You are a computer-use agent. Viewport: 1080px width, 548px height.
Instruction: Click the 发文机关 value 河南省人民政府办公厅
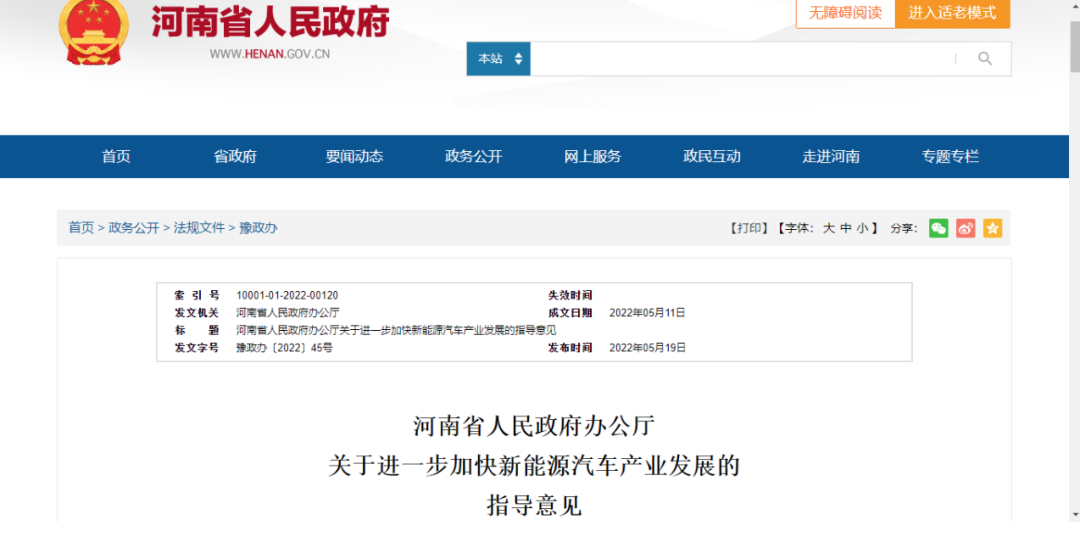pyautogui.click(x=288, y=313)
